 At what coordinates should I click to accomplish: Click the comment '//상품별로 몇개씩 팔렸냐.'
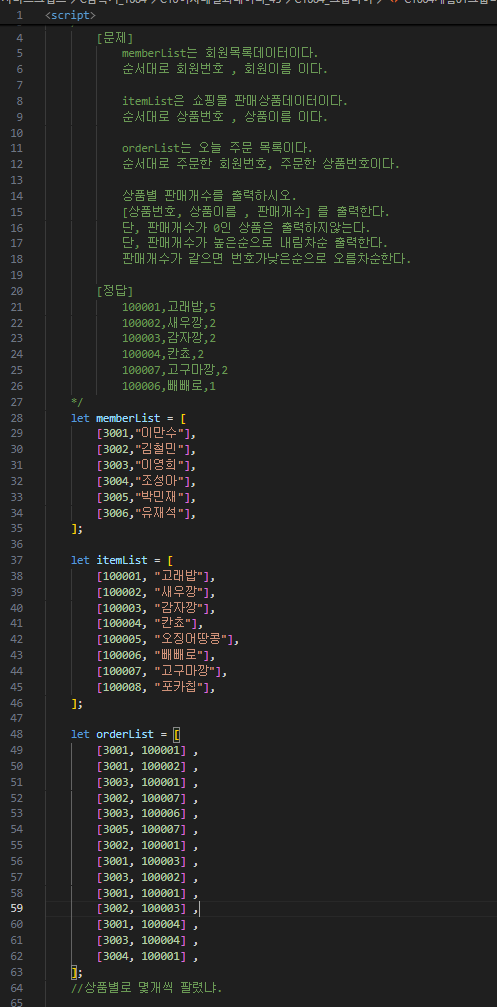(146, 988)
